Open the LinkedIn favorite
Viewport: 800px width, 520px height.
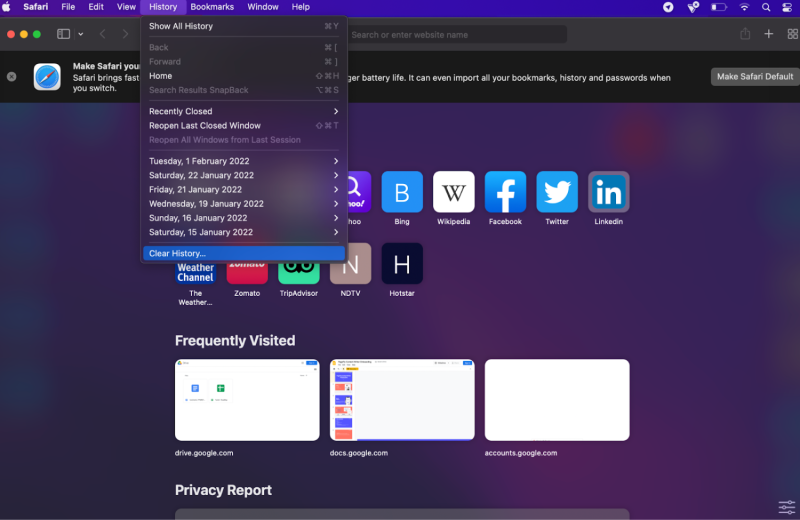click(608, 192)
